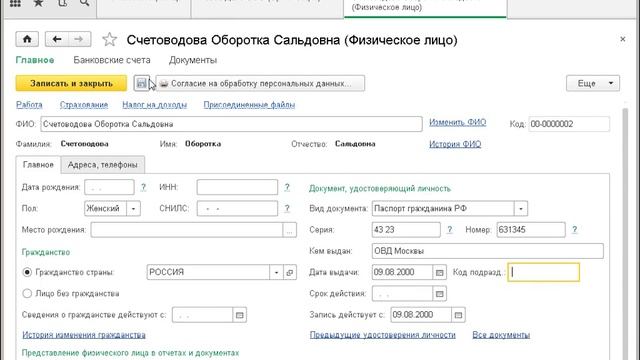Click the Место рождения input field

(187, 230)
